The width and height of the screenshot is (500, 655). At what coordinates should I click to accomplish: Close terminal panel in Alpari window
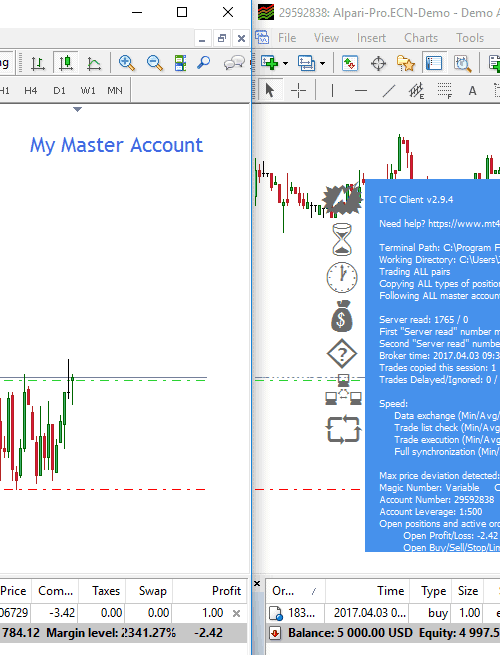pos(257,584)
